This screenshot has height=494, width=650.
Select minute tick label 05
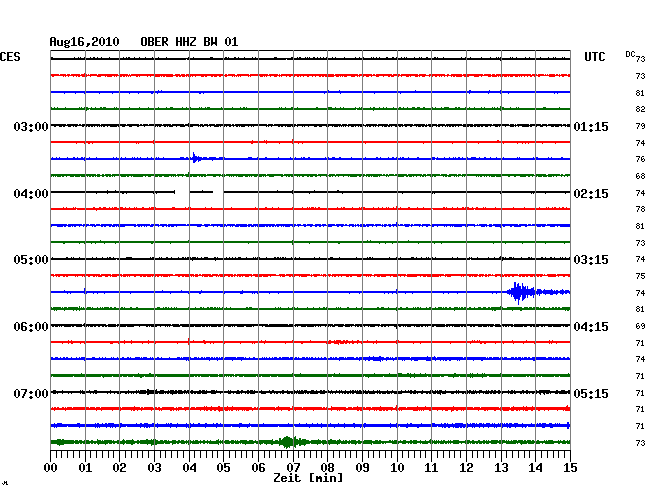223,468
